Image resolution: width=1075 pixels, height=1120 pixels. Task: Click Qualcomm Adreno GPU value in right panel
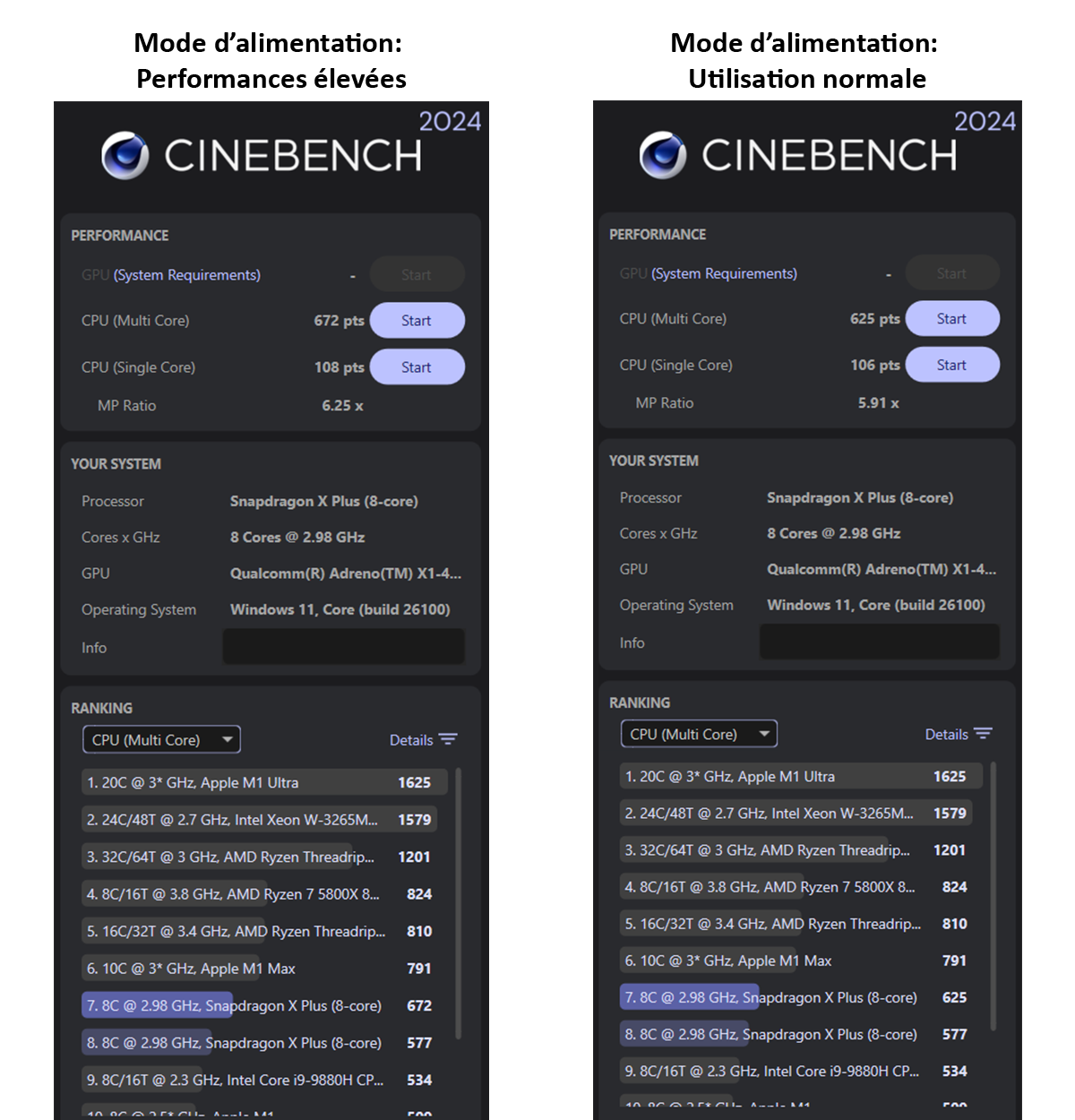[x=881, y=569]
